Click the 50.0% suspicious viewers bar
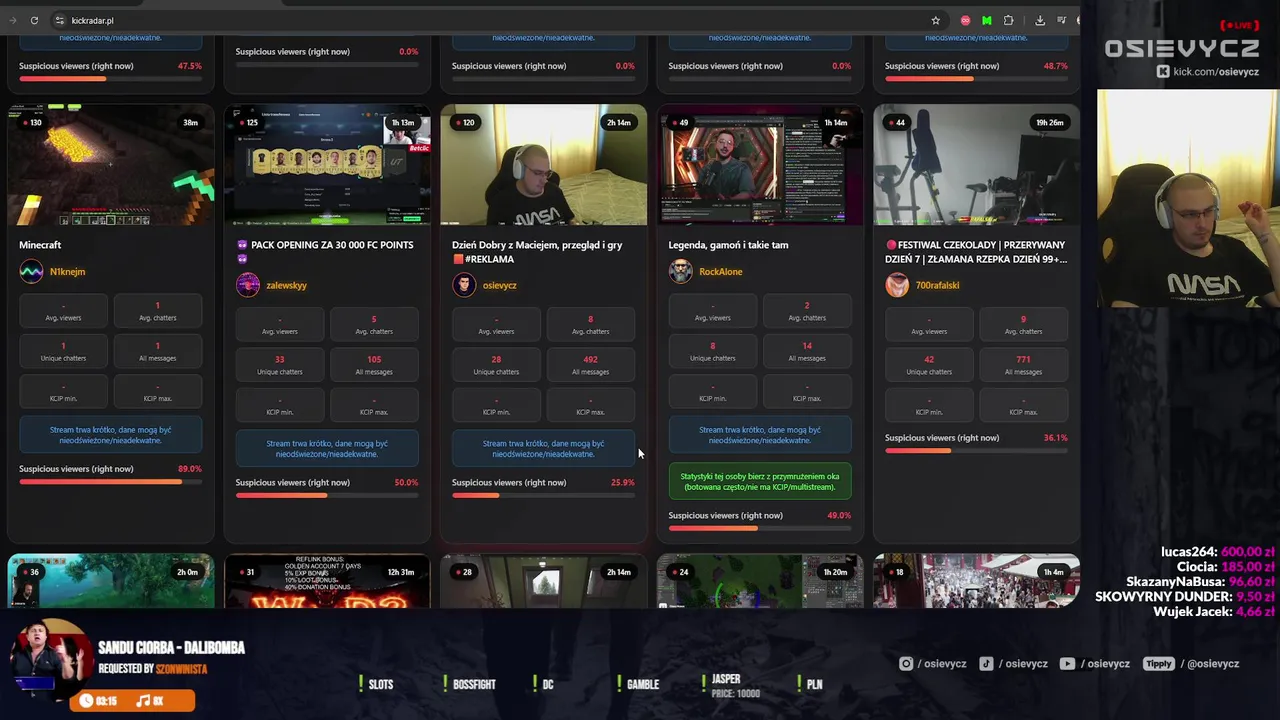The height and width of the screenshot is (720, 1280). tap(327, 496)
